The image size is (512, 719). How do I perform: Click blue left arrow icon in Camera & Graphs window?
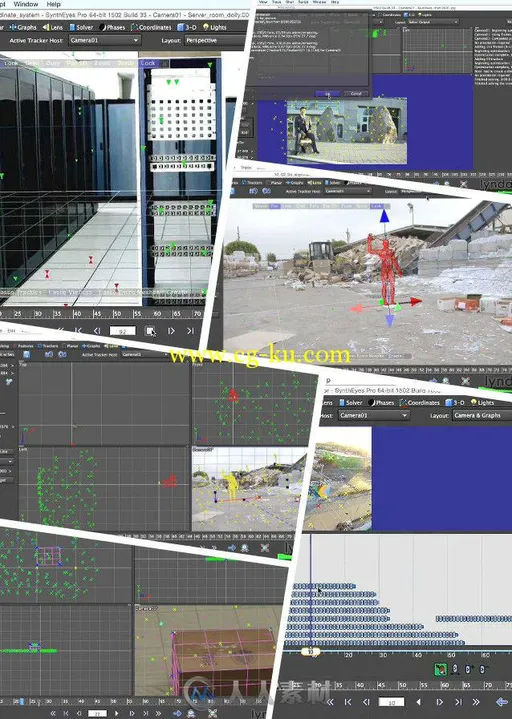502,702
